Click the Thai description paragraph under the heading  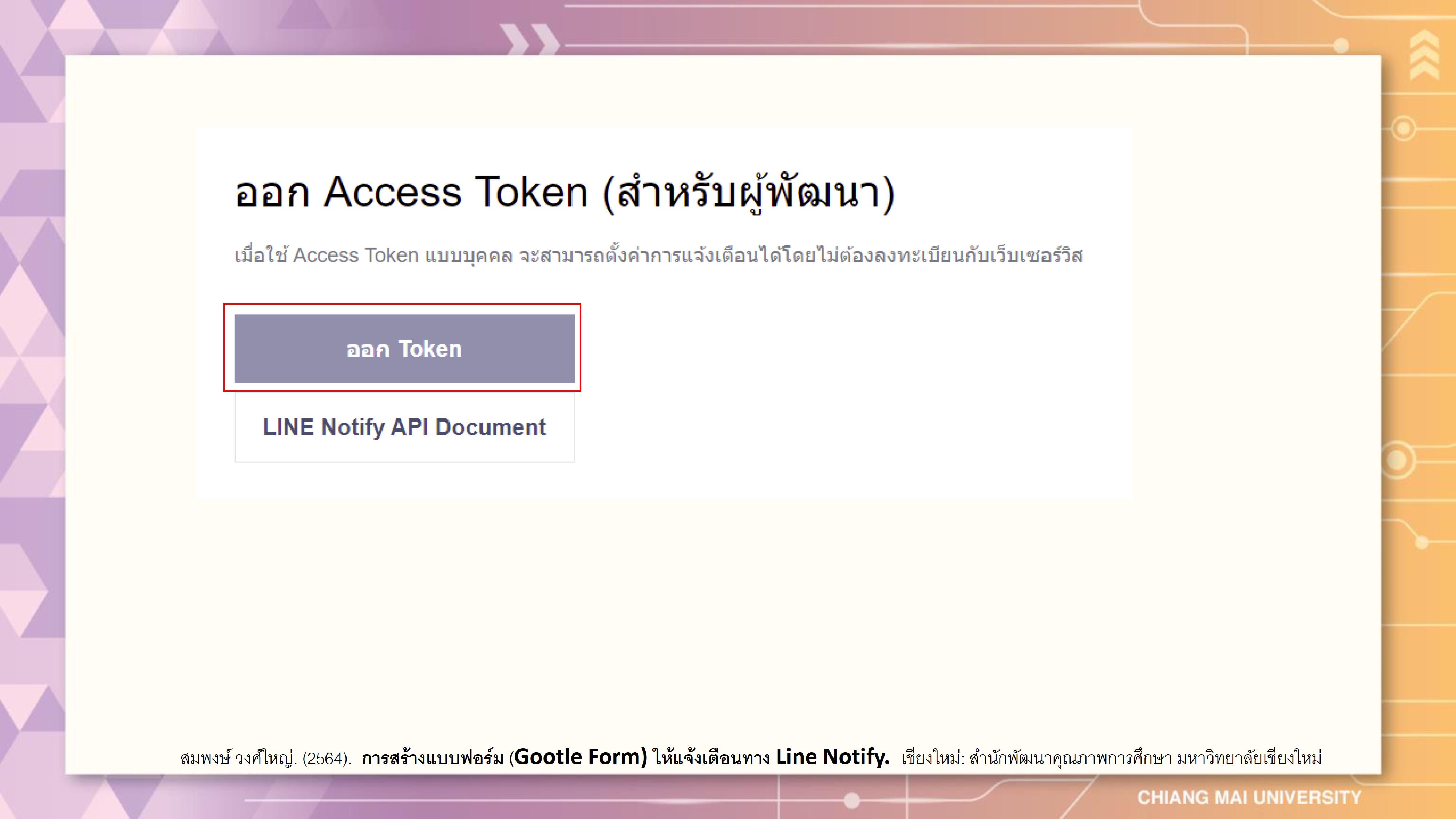658,256
